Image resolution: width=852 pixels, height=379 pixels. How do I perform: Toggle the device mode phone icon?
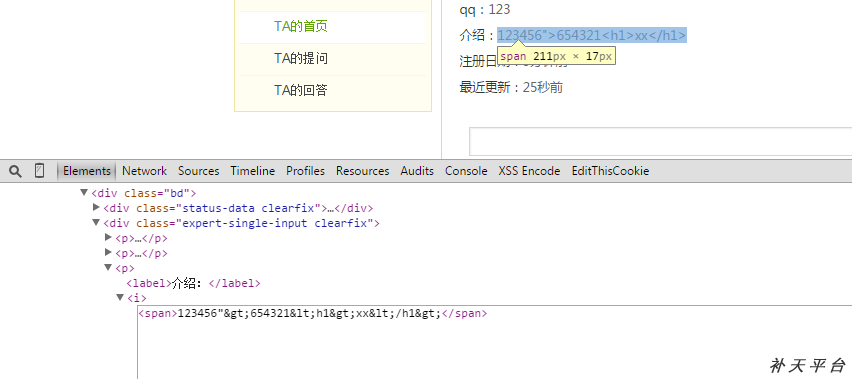40,171
